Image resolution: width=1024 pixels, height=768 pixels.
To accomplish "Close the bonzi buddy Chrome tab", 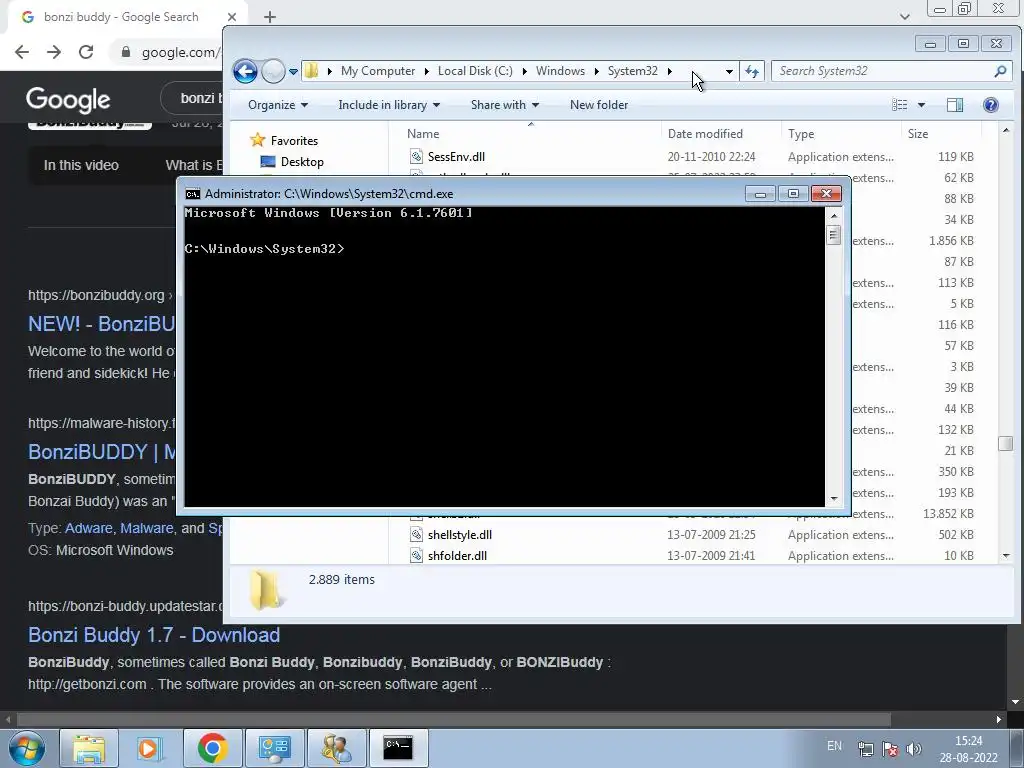I will tap(232, 17).
